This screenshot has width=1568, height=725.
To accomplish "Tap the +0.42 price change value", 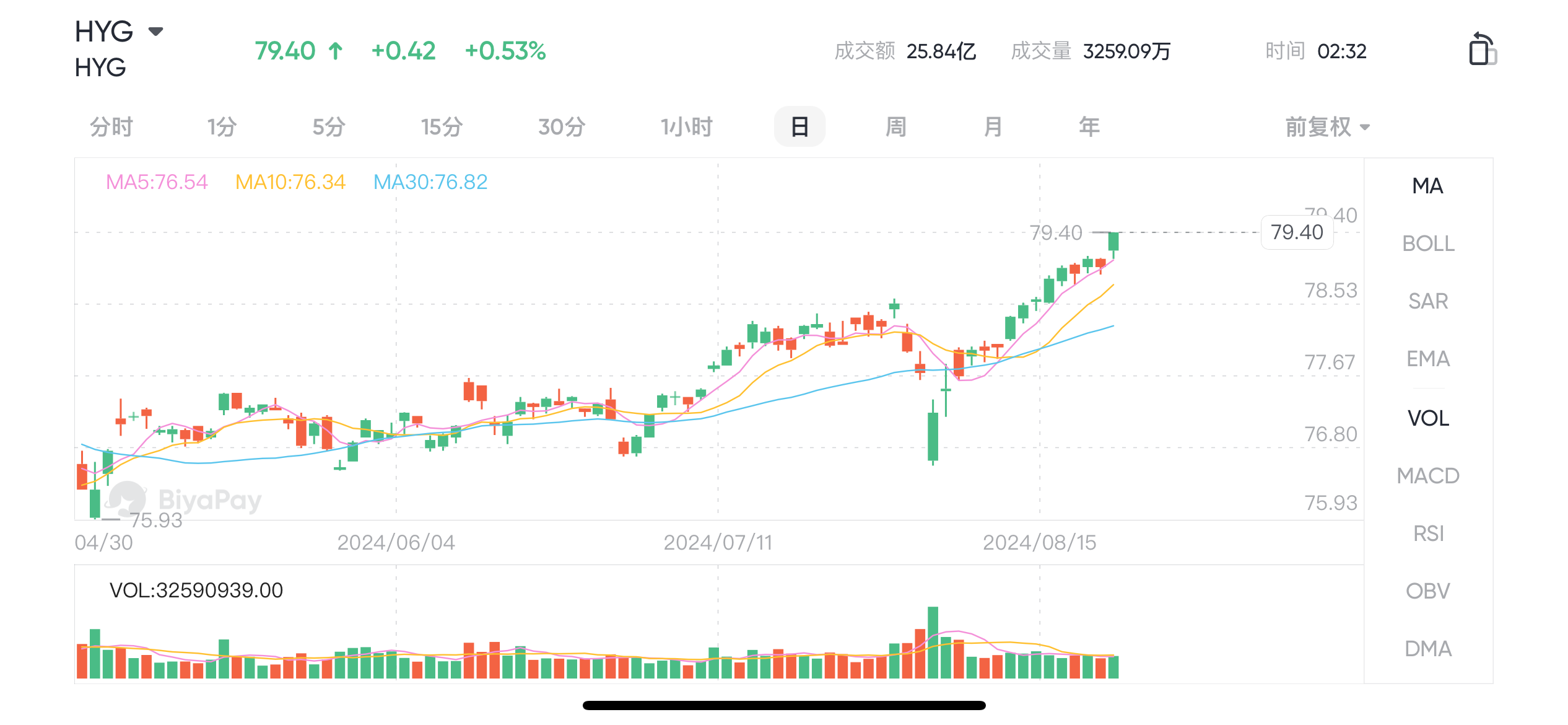I will tap(404, 51).
